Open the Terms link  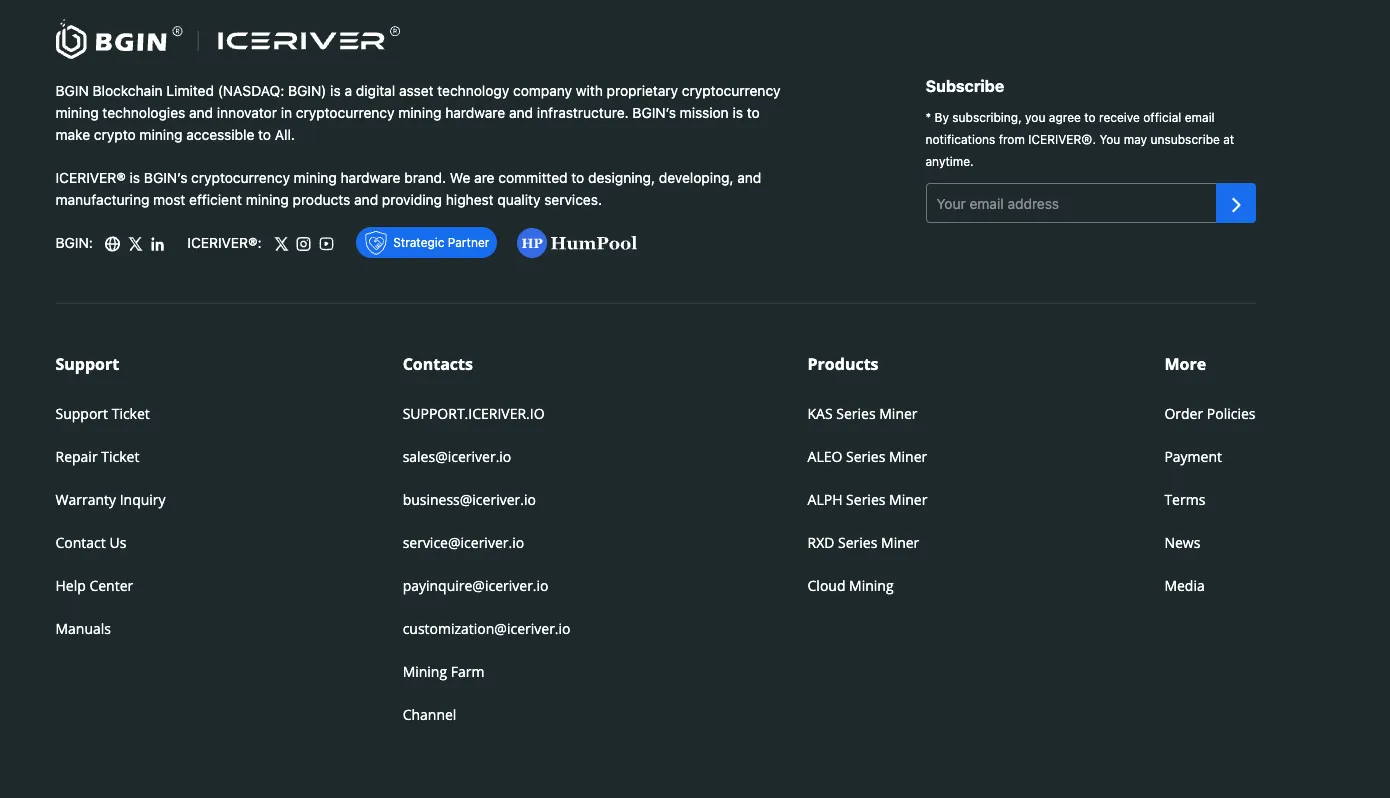coord(1185,500)
